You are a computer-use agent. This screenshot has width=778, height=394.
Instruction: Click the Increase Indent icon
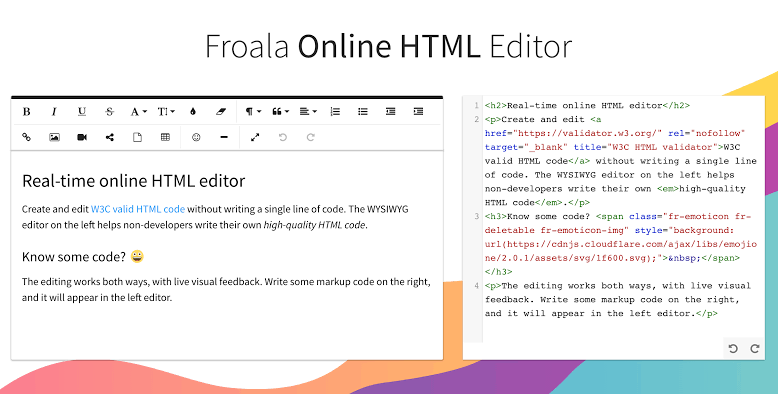(x=418, y=112)
